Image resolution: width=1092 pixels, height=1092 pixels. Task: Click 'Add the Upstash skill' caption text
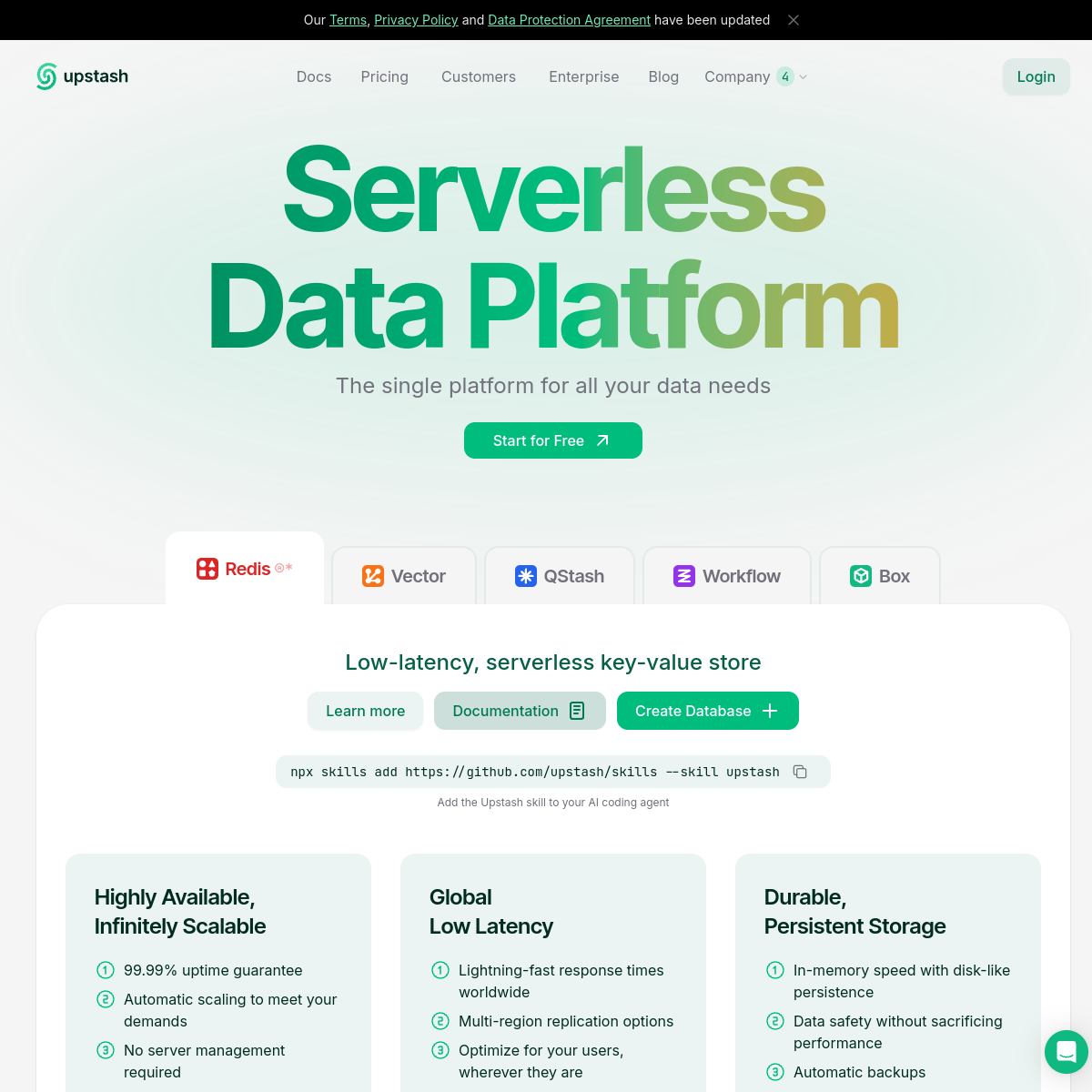point(553,803)
